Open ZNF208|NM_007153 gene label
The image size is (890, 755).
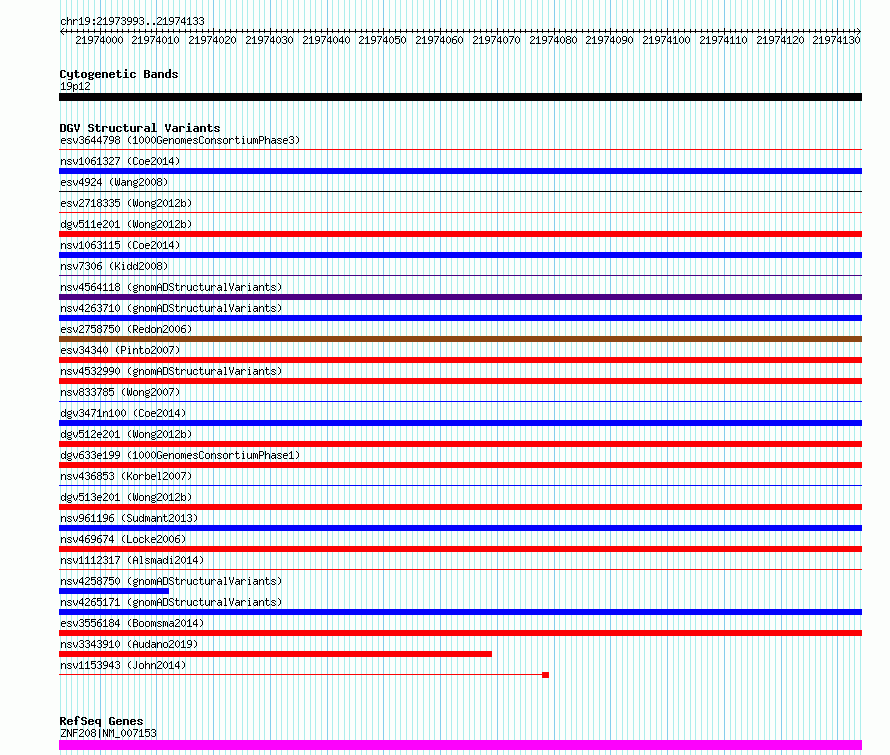tap(108, 733)
